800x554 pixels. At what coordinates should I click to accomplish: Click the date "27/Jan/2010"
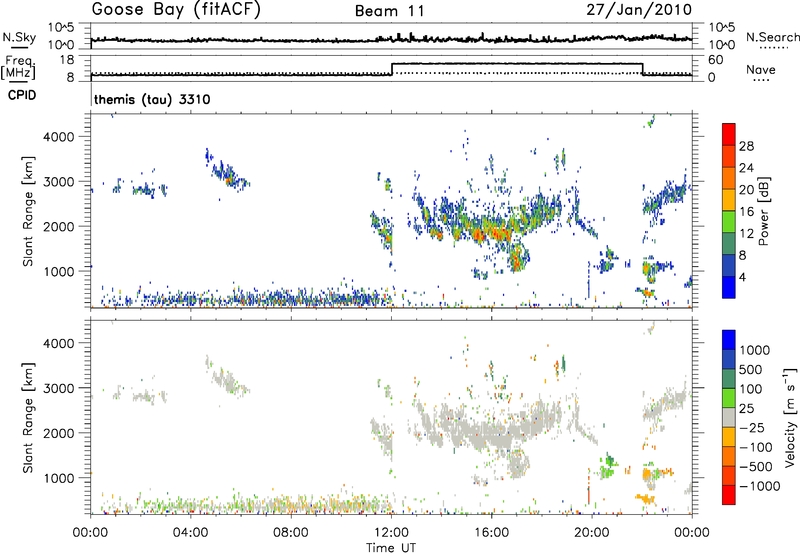(x=639, y=10)
